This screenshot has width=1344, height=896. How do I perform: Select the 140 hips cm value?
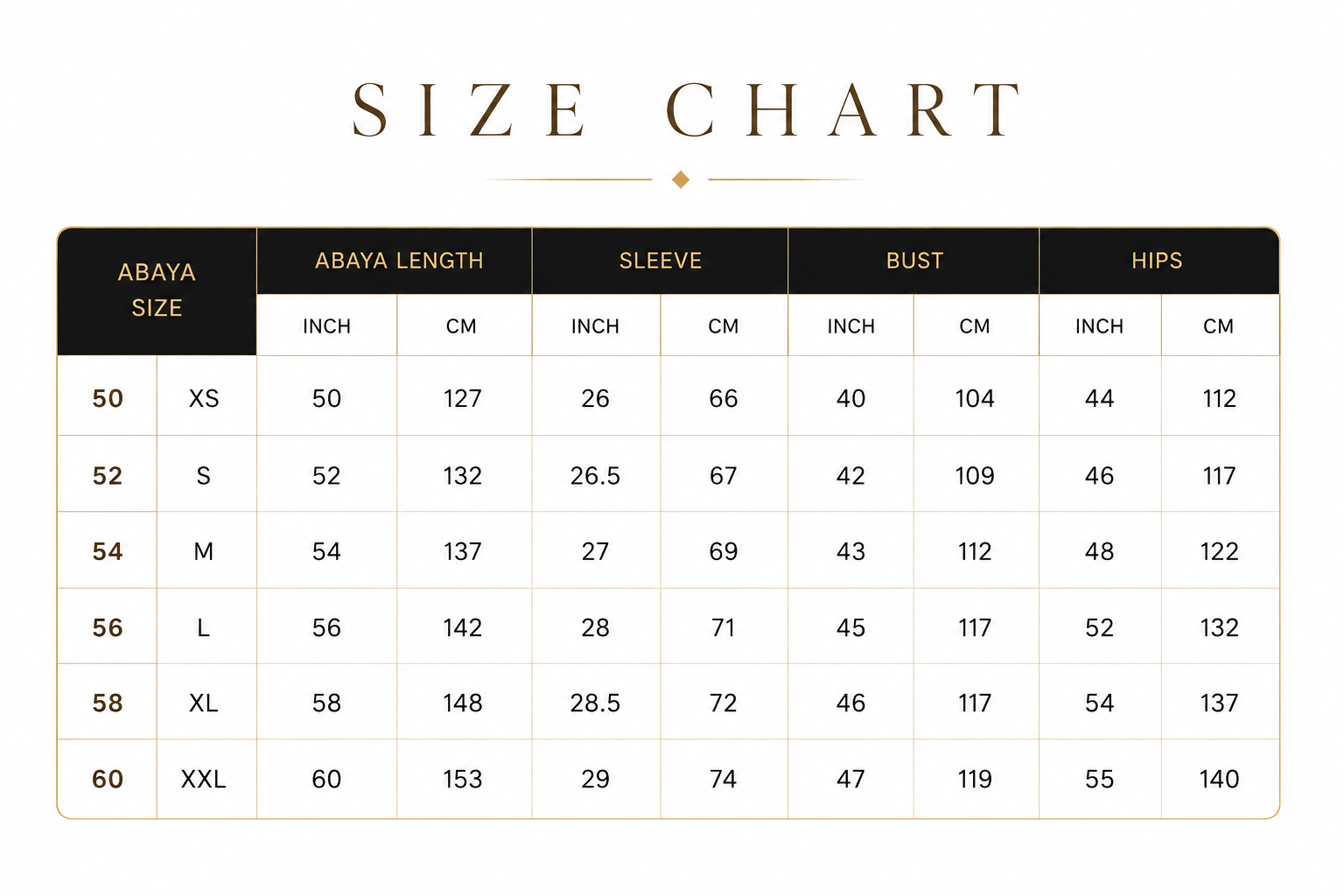[1220, 779]
